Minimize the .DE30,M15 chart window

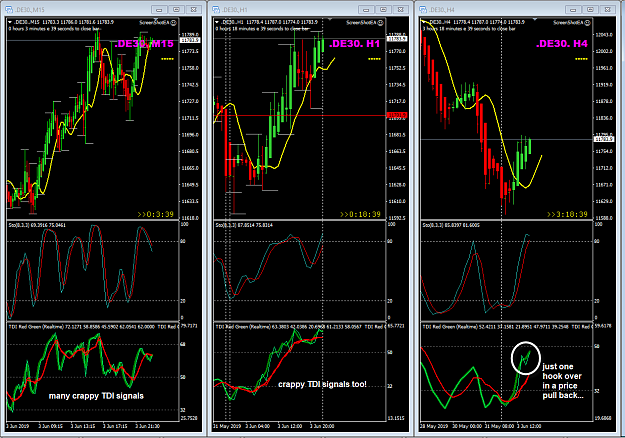point(159,10)
